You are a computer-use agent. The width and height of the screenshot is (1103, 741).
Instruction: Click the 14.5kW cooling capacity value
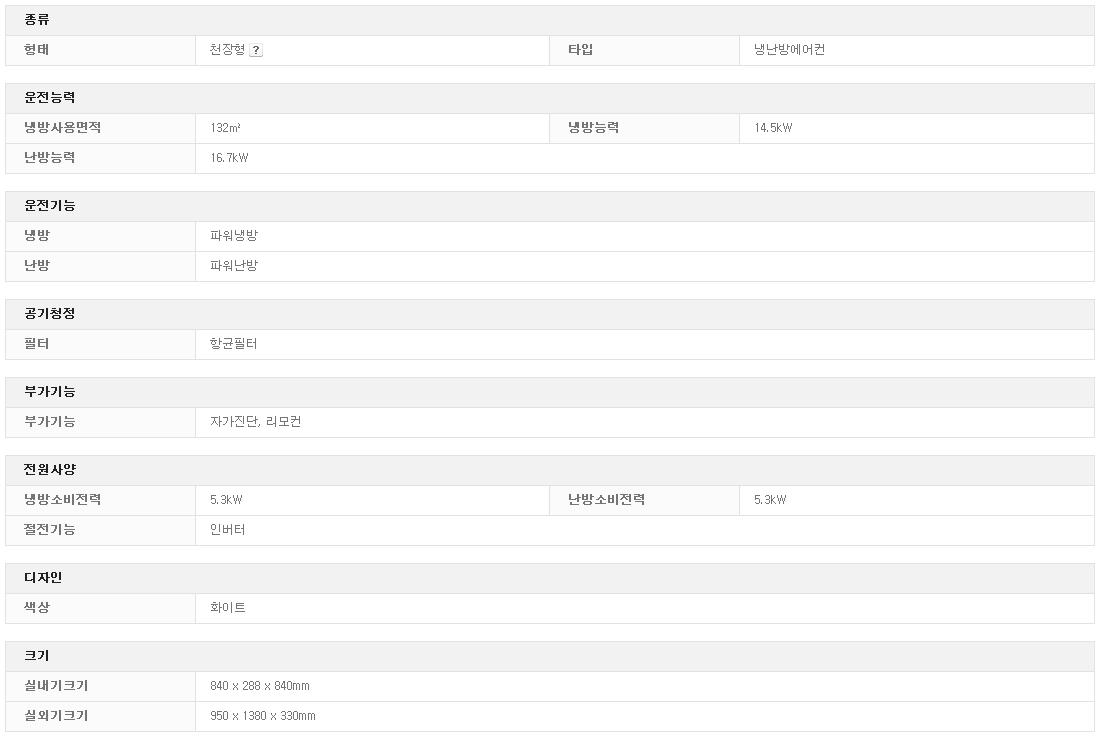tap(773, 128)
